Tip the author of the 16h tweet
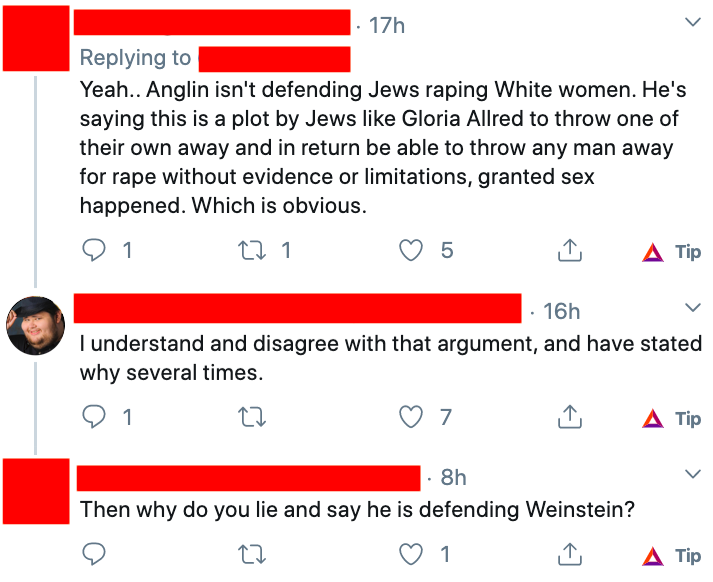Viewport: 713px width, 582px height. tap(673, 418)
